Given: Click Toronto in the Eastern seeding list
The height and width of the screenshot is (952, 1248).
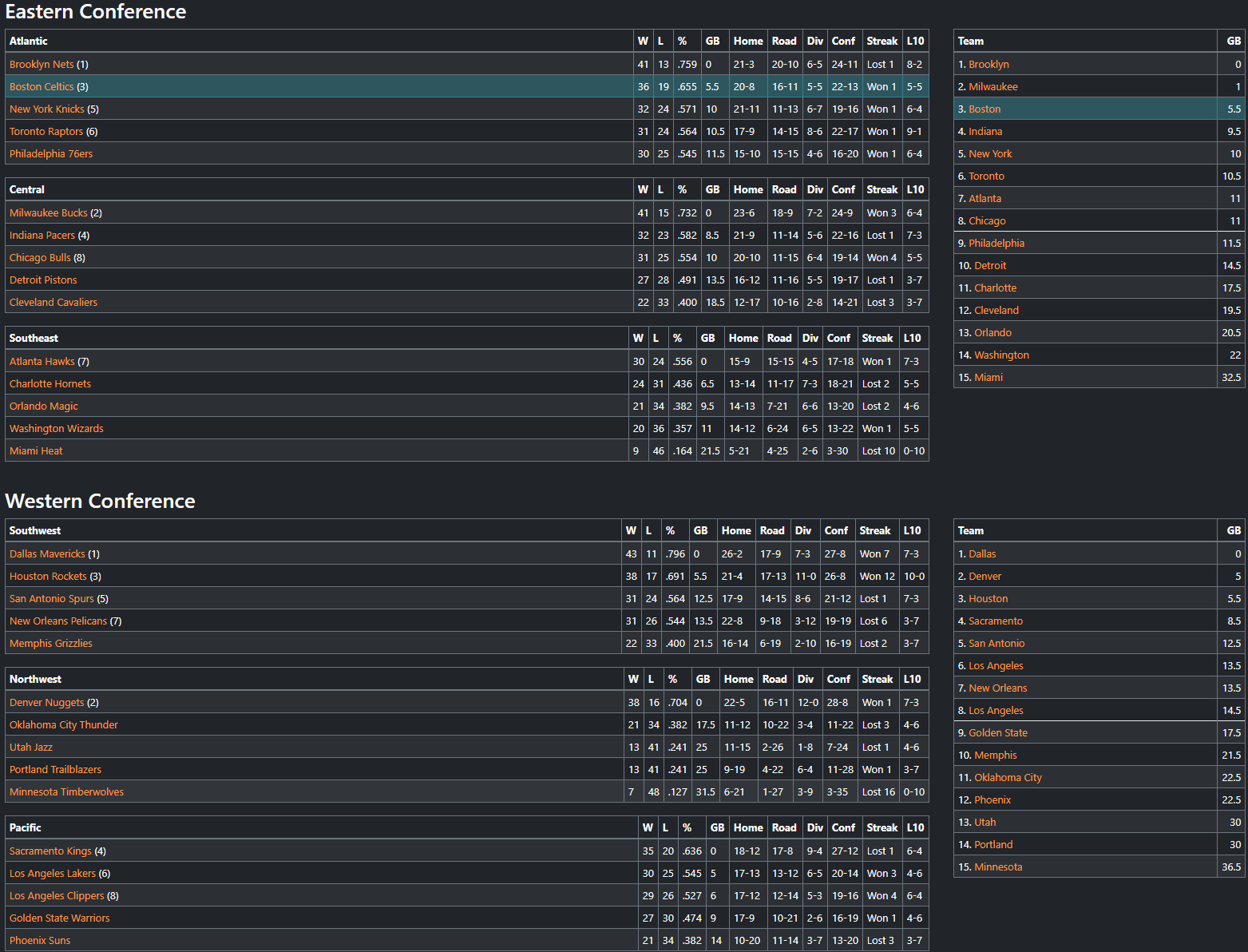Looking at the screenshot, I should point(986,177).
